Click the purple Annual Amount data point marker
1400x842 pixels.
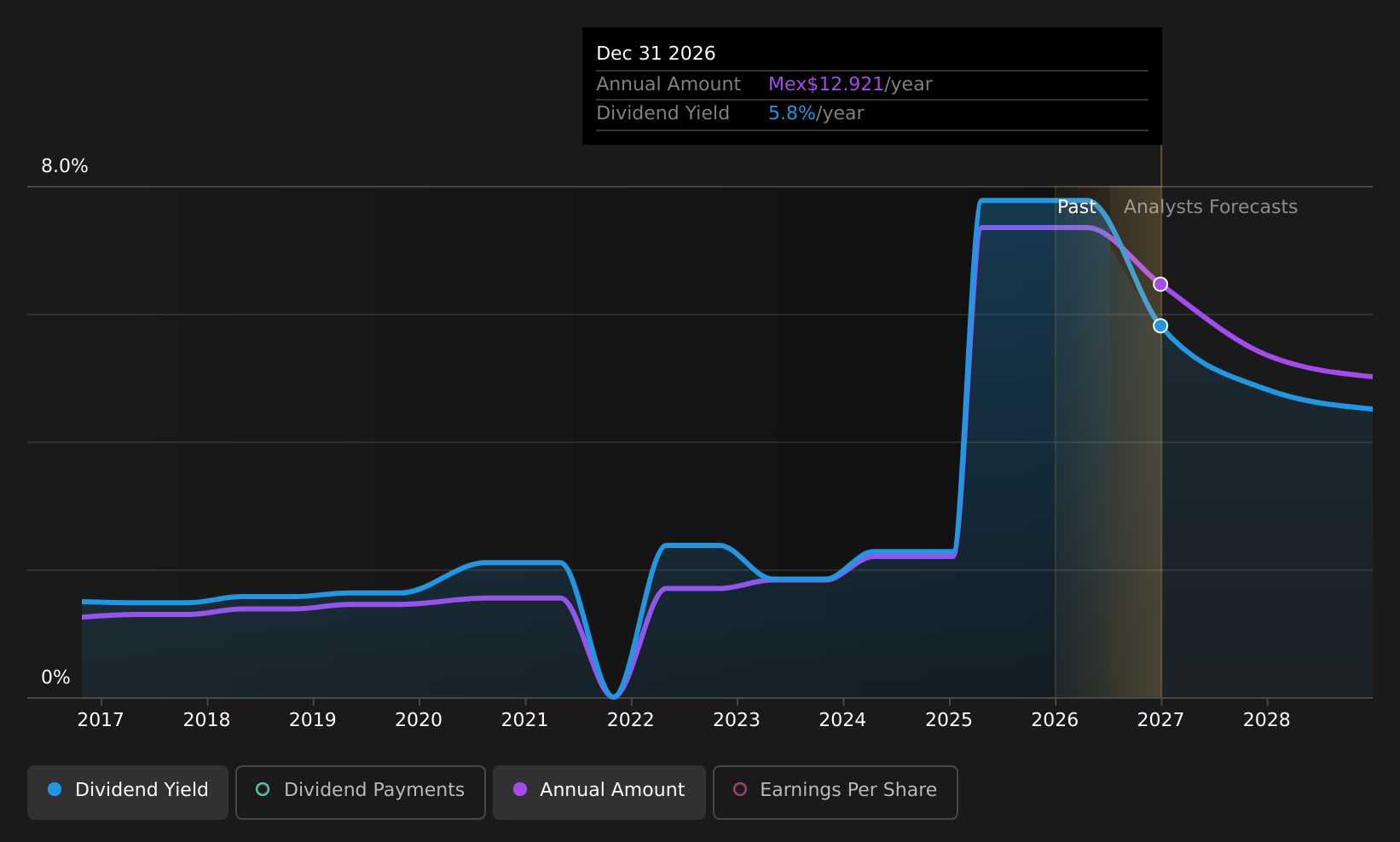pos(1160,284)
